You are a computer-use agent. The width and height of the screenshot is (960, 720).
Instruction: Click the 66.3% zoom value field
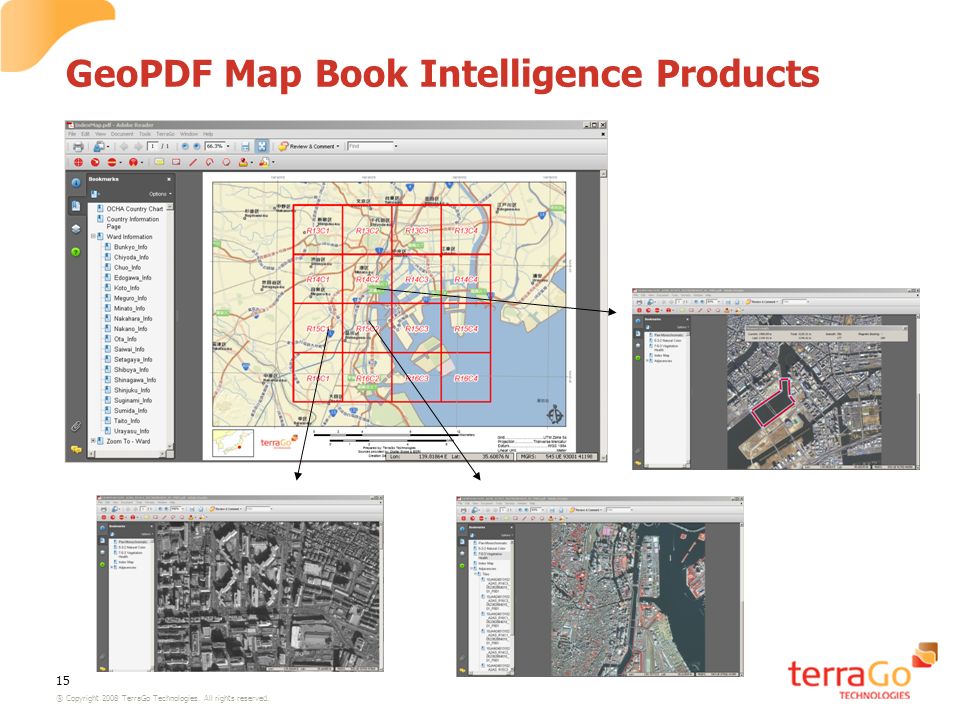[214, 146]
